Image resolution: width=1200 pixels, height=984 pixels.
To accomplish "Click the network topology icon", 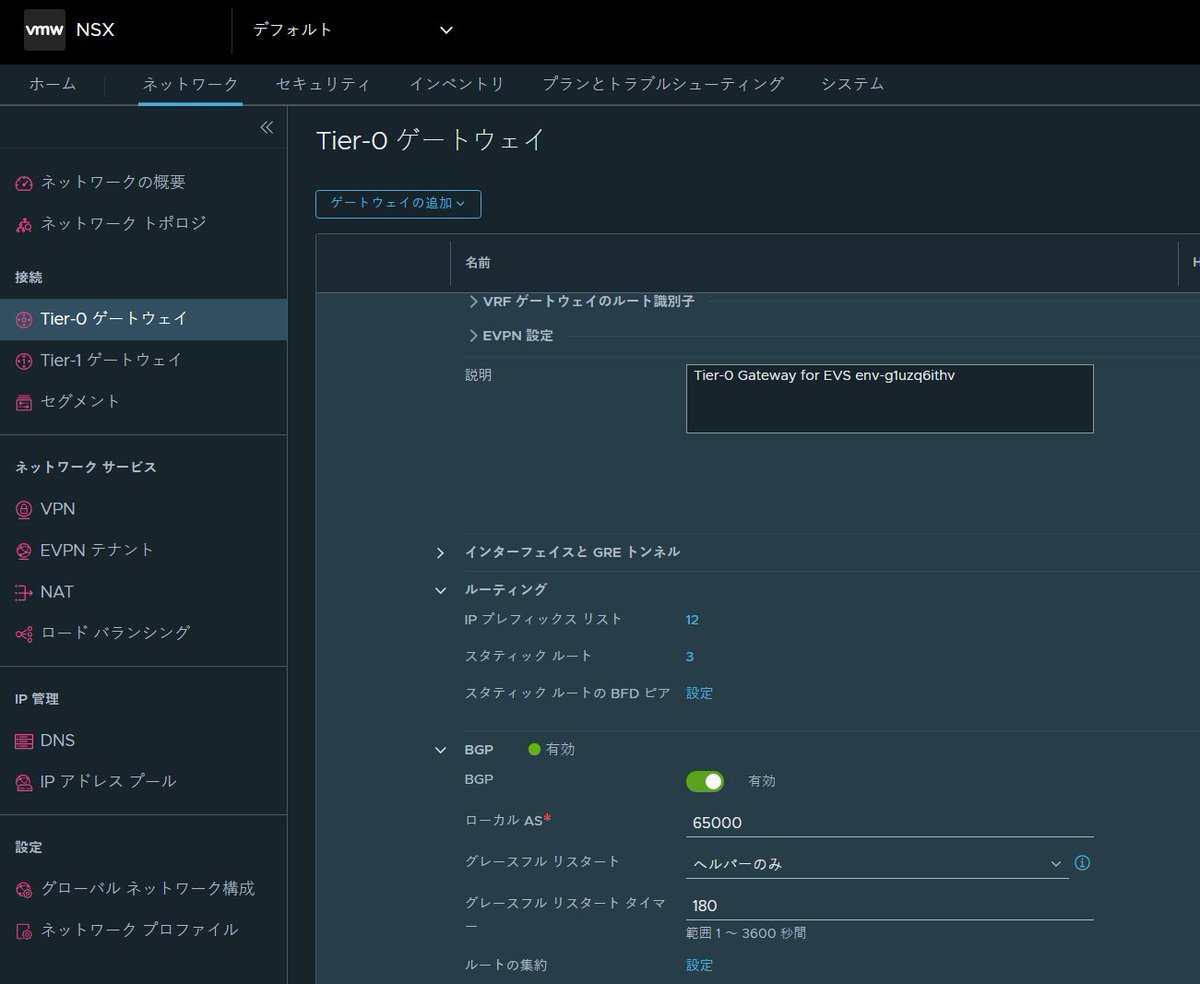I will (x=24, y=224).
